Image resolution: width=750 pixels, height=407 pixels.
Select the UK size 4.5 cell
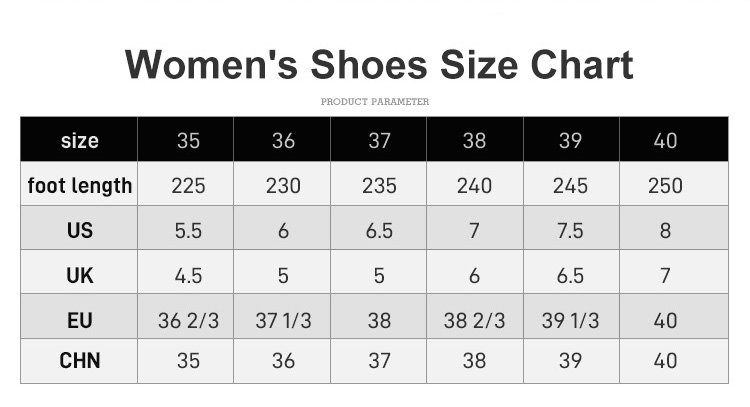(188, 275)
